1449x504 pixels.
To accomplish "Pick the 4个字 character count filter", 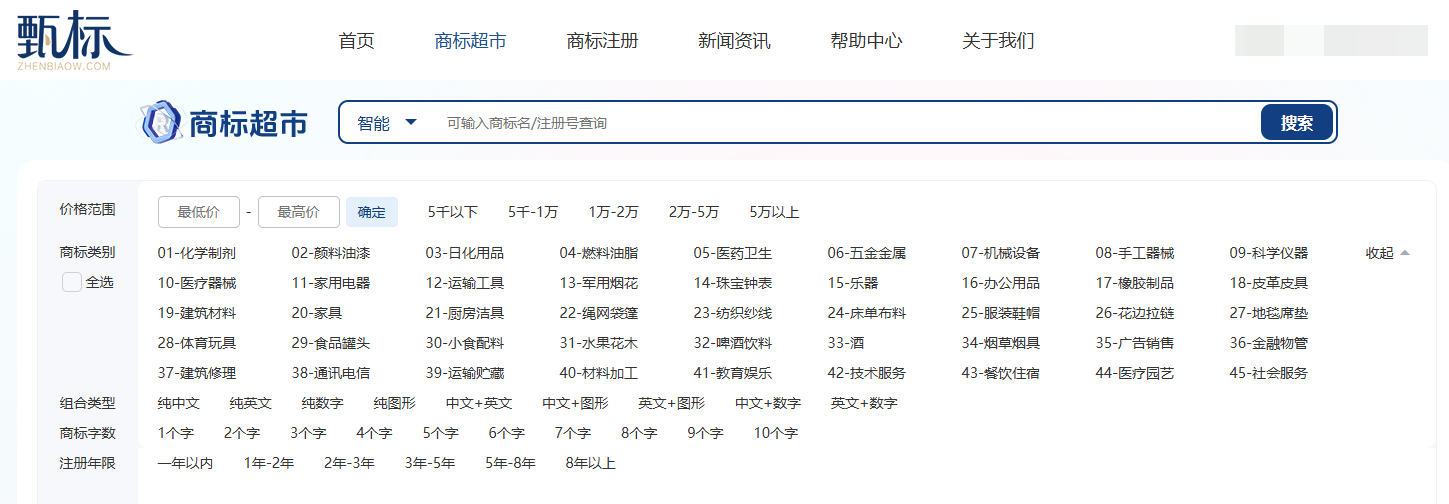I will pyautogui.click(x=374, y=433).
